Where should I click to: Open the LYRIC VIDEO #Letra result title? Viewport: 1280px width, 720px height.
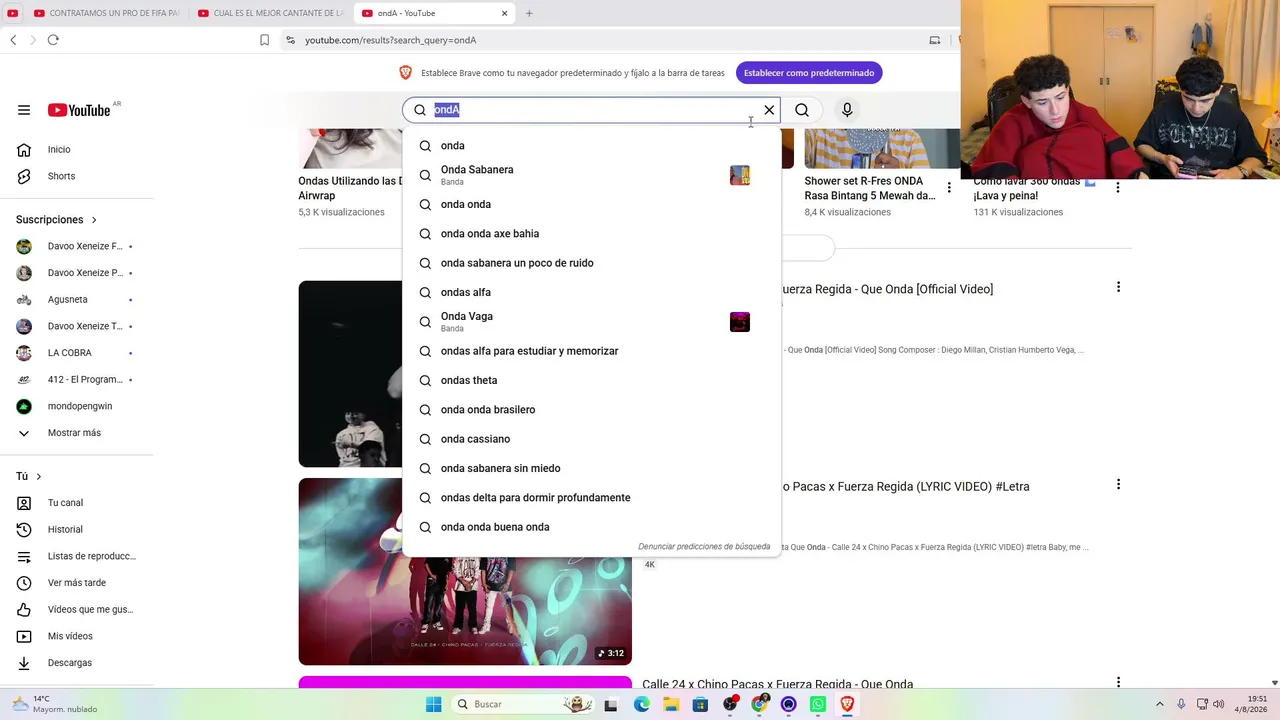point(906,486)
